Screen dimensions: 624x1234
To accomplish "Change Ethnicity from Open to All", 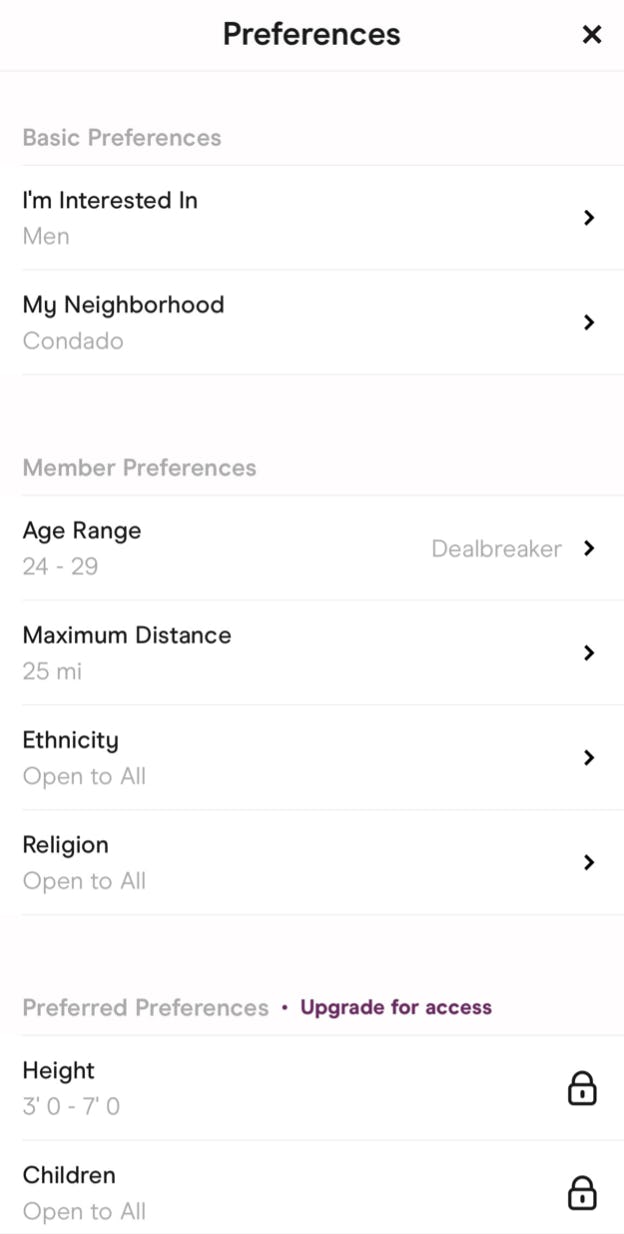I will pyautogui.click(x=84, y=775).
